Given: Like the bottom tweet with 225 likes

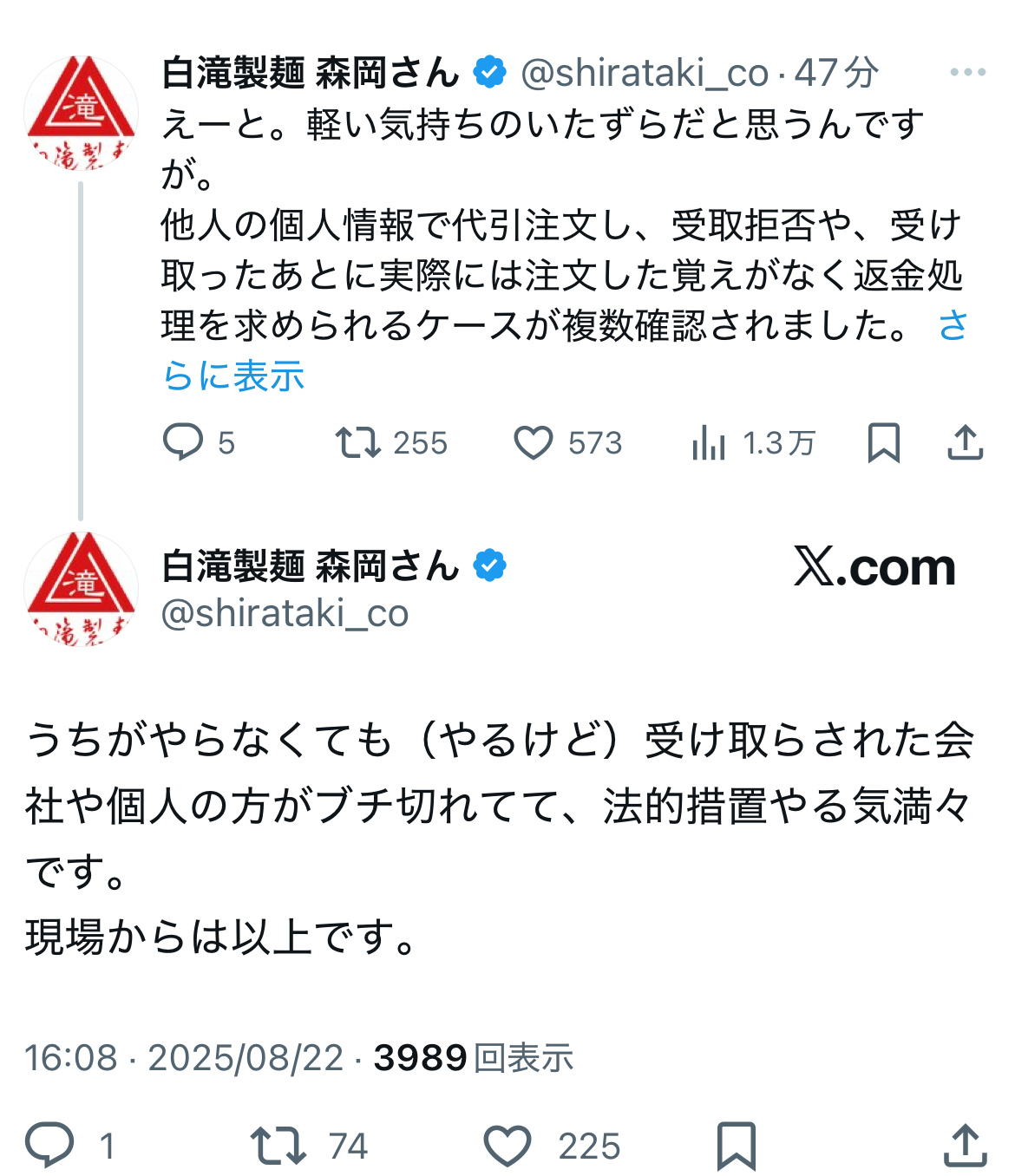Looking at the screenshot, I should 507,1146.
